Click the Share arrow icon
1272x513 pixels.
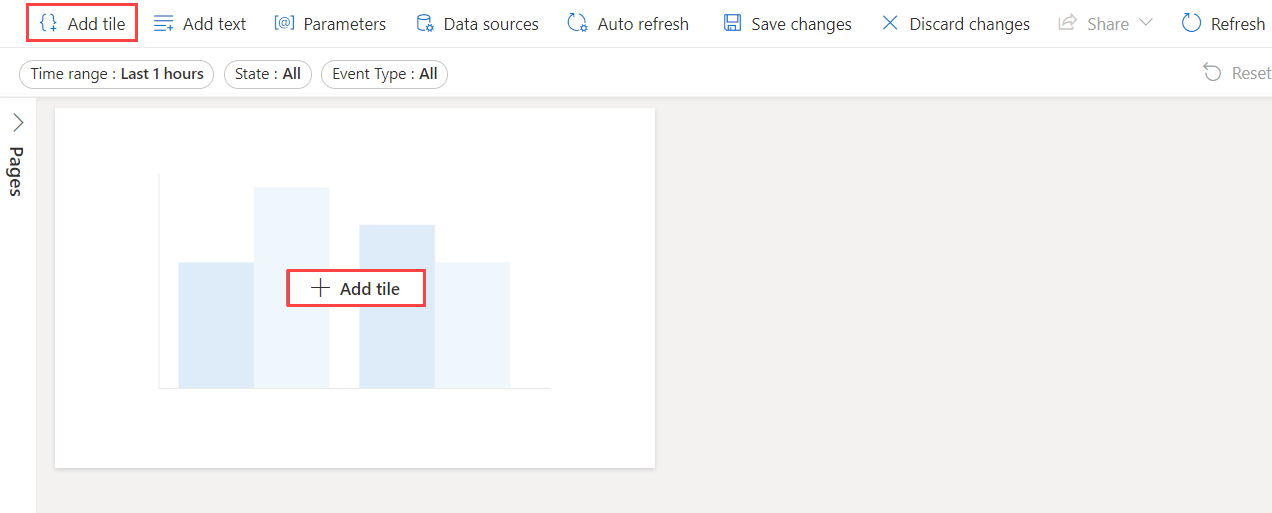tap(1068, 23)
